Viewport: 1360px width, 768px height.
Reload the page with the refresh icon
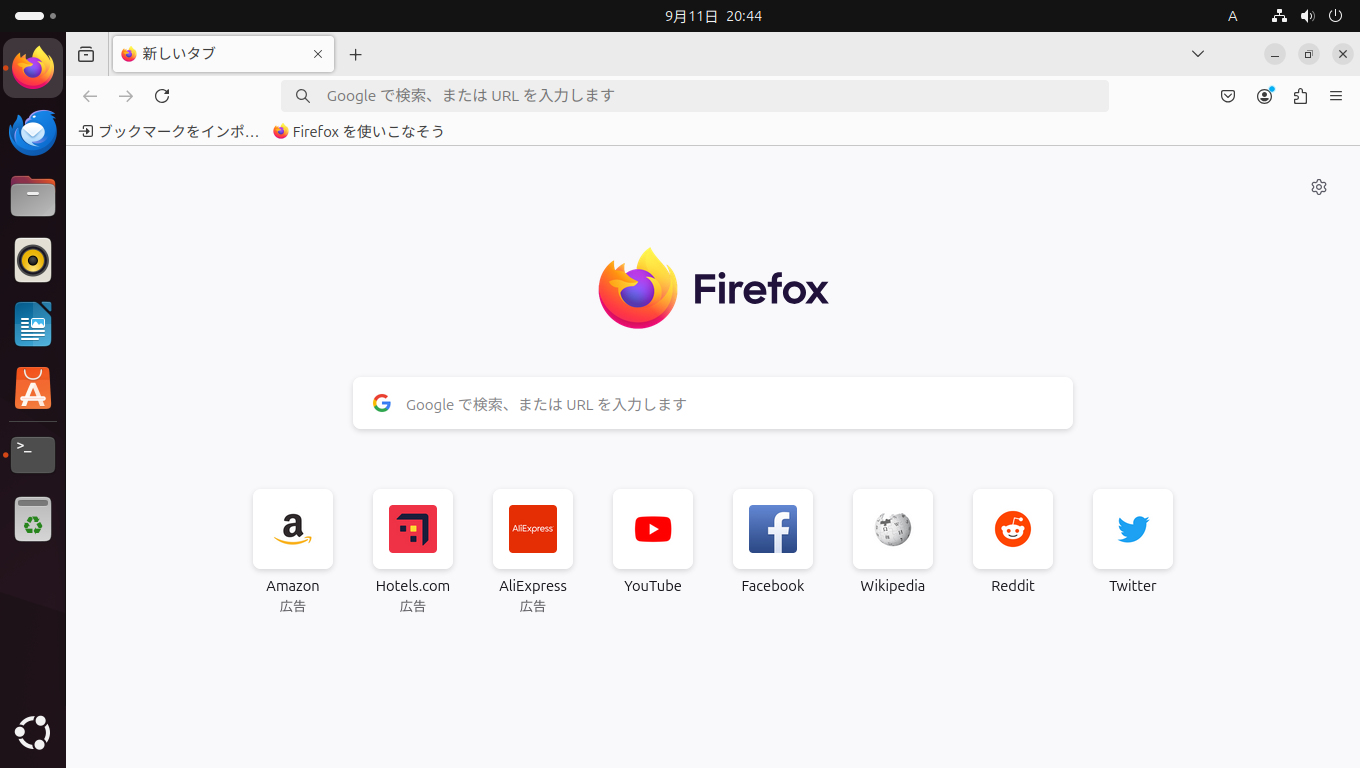pos(162,96)
